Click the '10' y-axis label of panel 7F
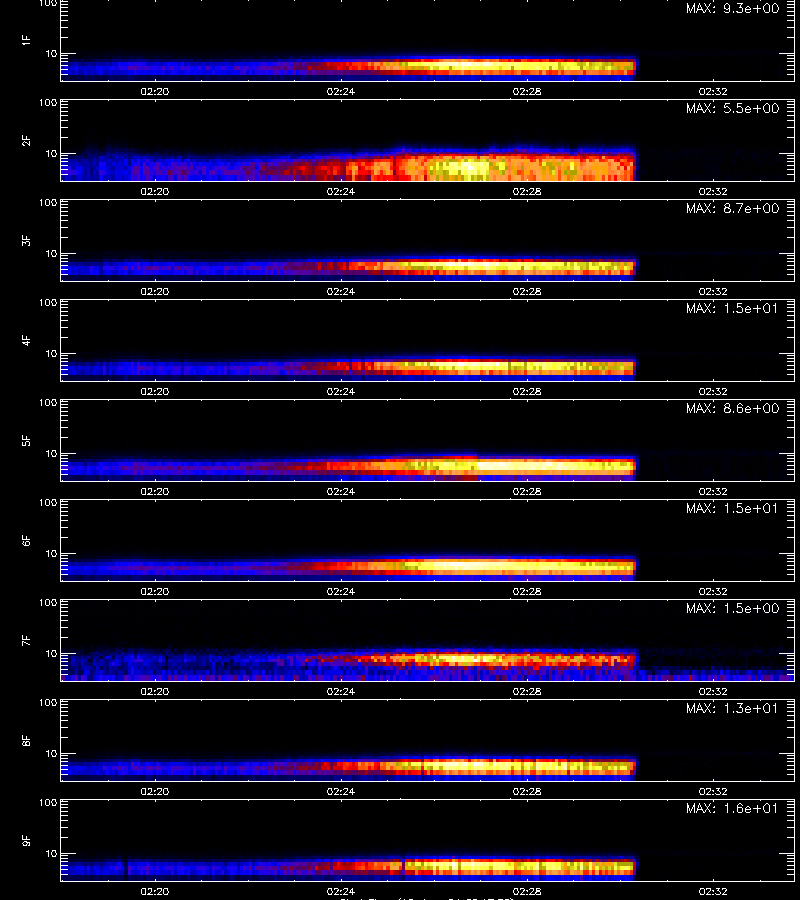 click(52, 653)
